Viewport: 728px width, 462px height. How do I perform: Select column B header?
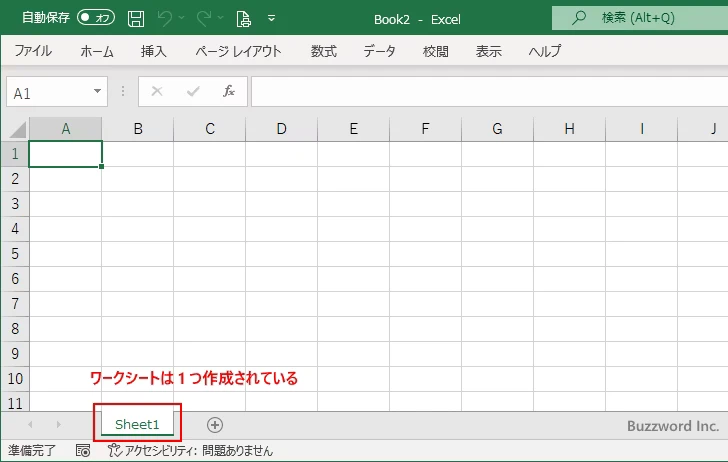click(138, 129)
